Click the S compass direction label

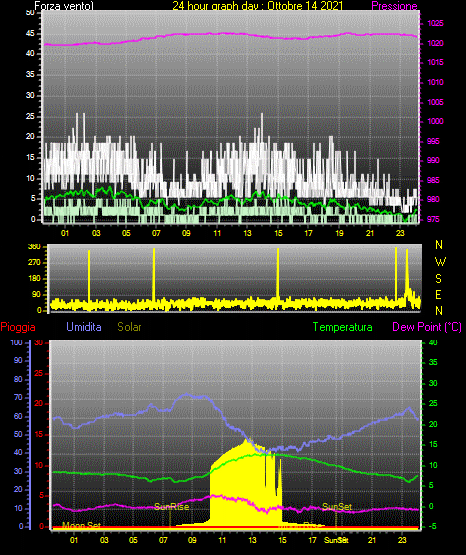click(438, 279)
